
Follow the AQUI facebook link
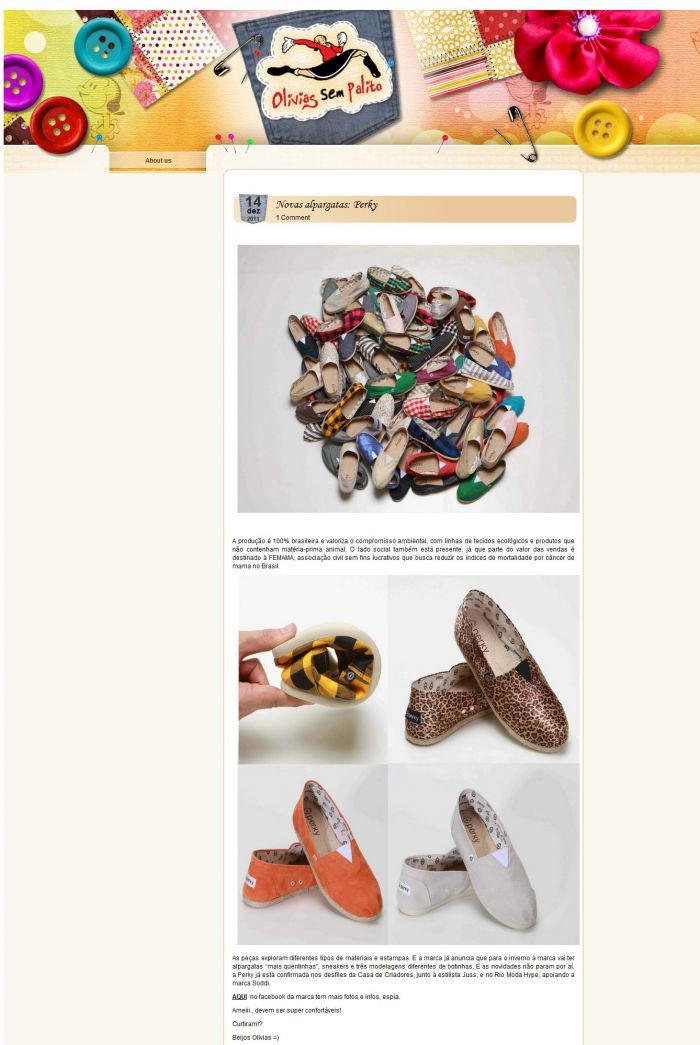(239, 997)
